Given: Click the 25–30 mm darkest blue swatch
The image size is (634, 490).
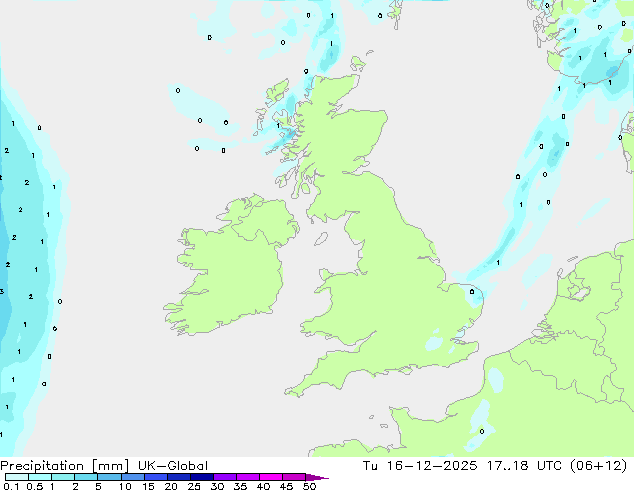Looking at the screenshot, I should pos(202,477).
